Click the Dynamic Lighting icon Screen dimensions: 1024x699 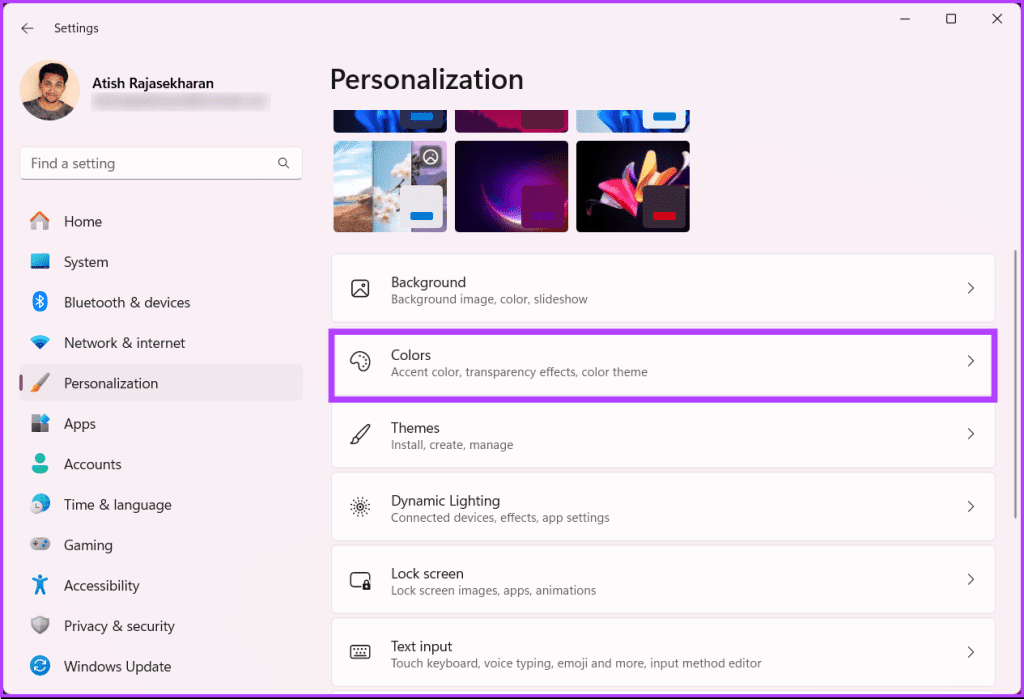tap(359, 508)
